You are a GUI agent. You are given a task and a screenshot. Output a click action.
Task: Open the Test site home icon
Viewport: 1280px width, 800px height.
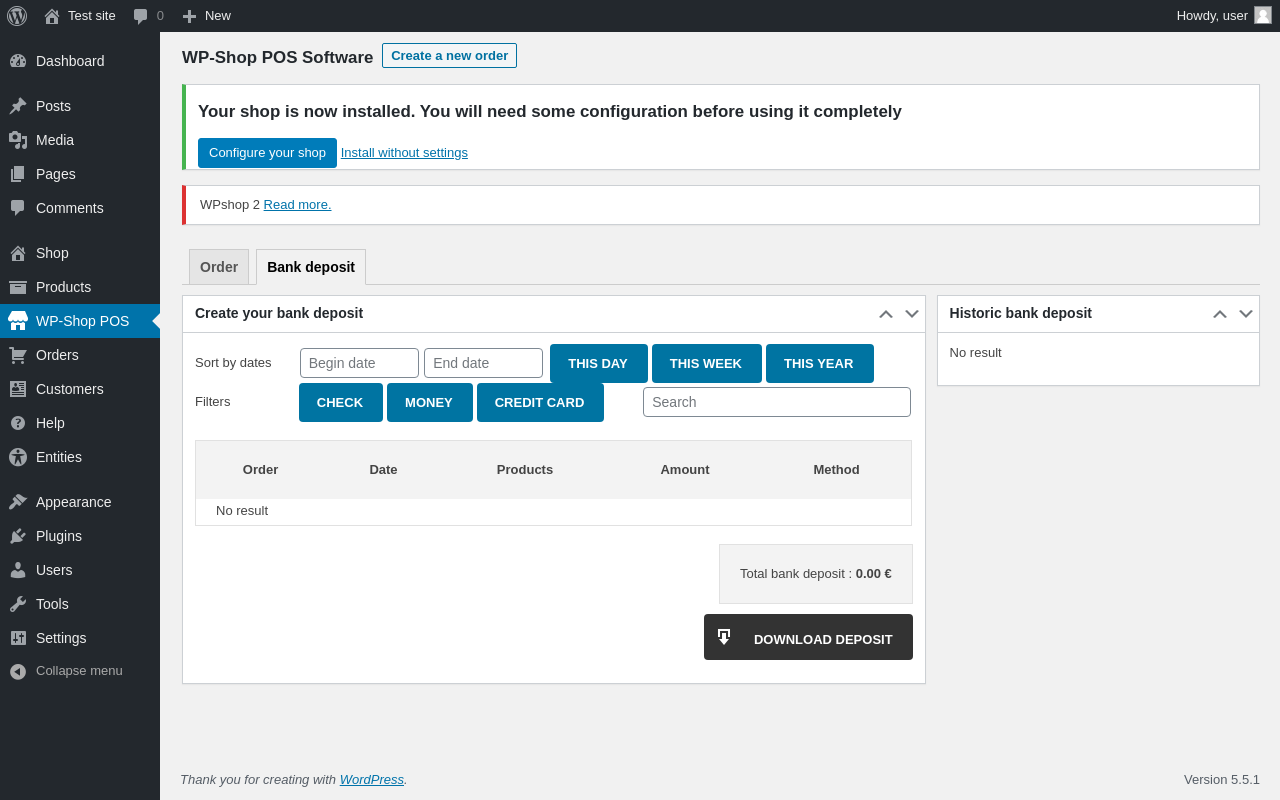click(52, 16)
